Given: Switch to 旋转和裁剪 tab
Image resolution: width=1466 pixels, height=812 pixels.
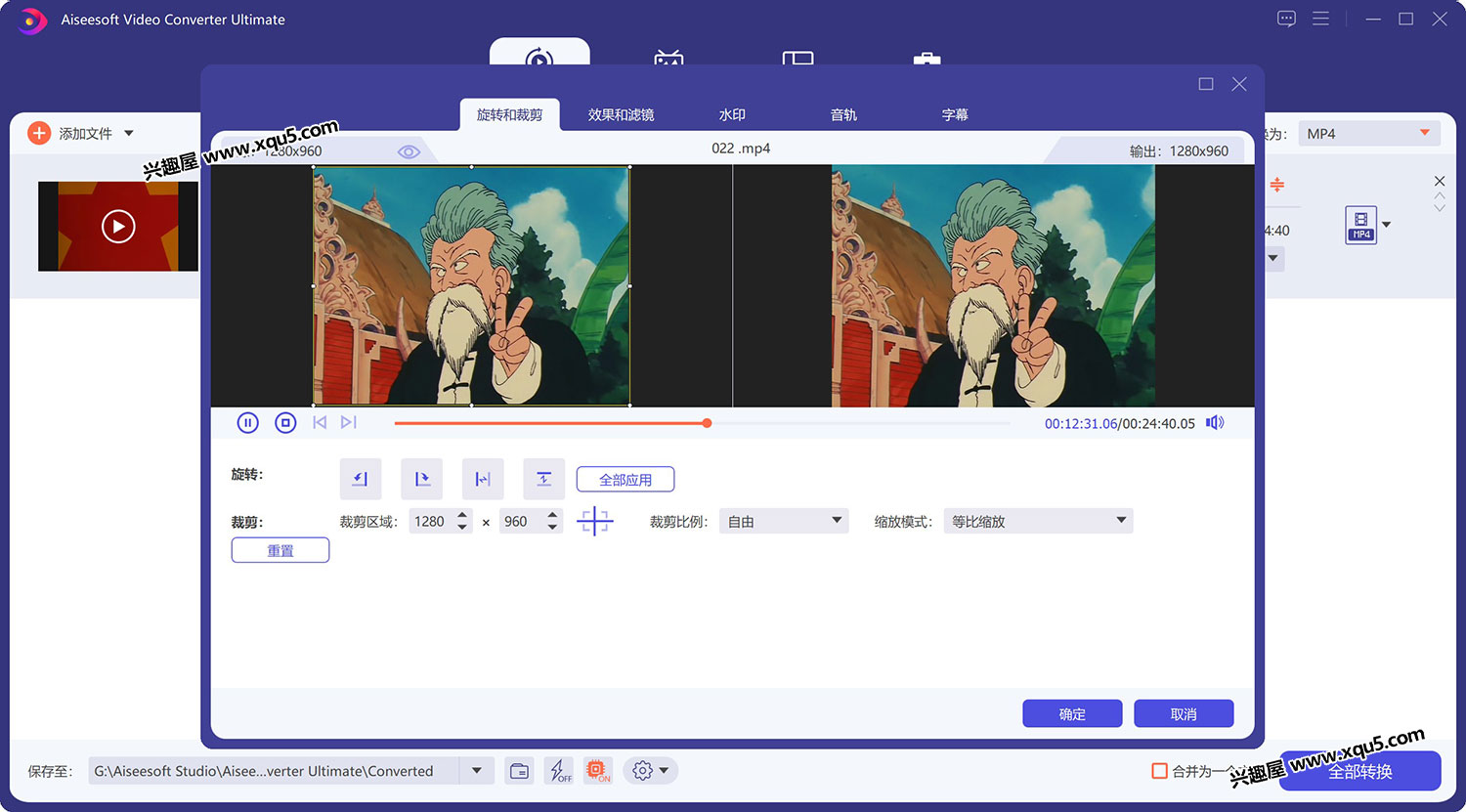Looking at the screenshot, I should [x=510, y=114].
